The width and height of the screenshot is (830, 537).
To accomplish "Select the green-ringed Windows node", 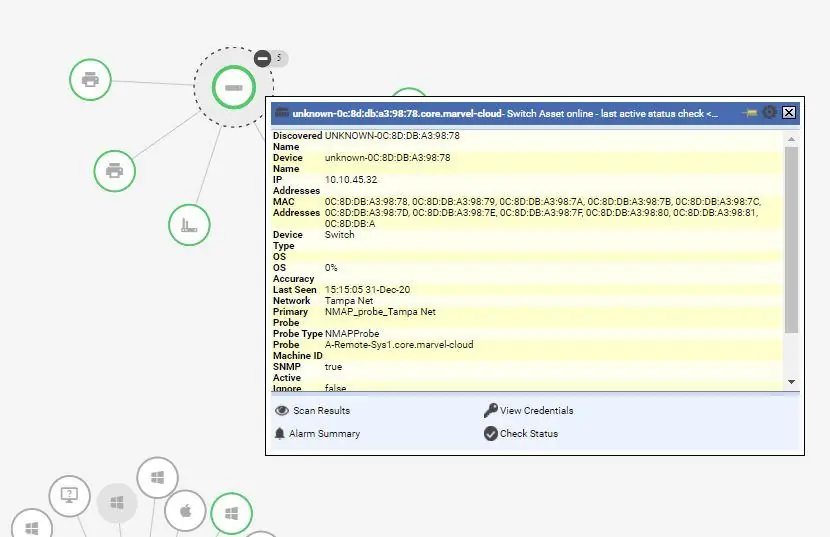I will [231, 513].
